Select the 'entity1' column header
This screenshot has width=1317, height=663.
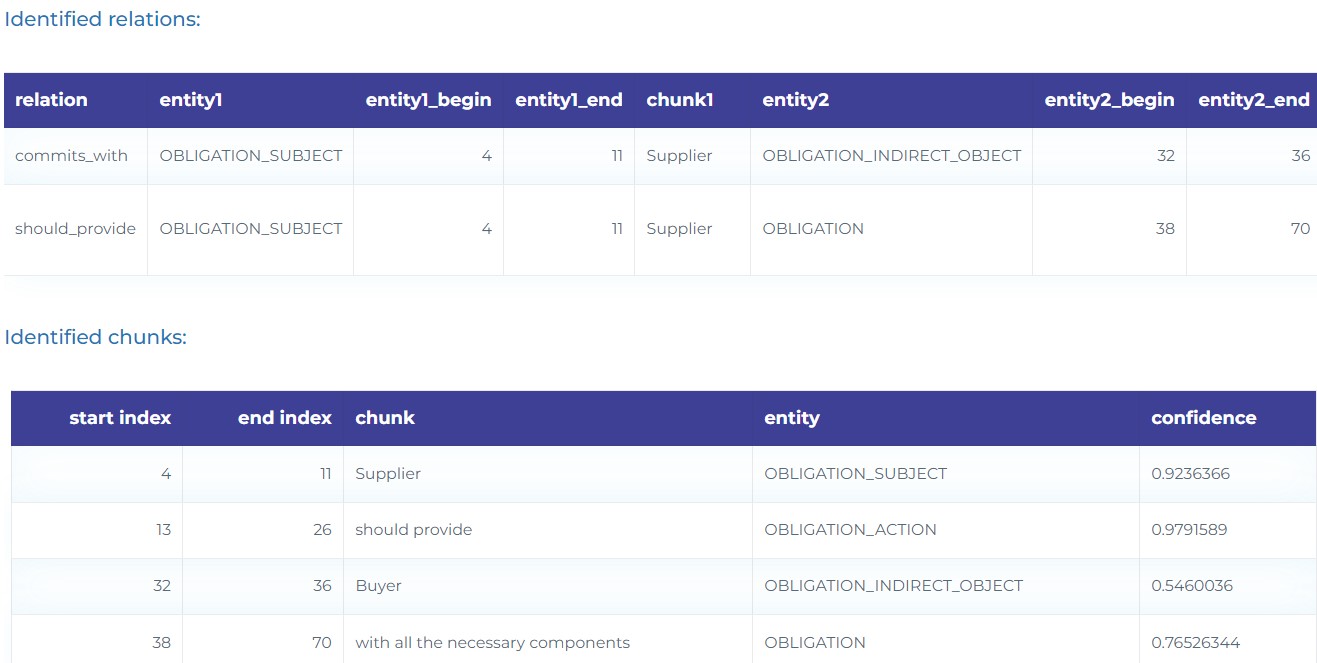pyautogui.click(x=190, y=100)
